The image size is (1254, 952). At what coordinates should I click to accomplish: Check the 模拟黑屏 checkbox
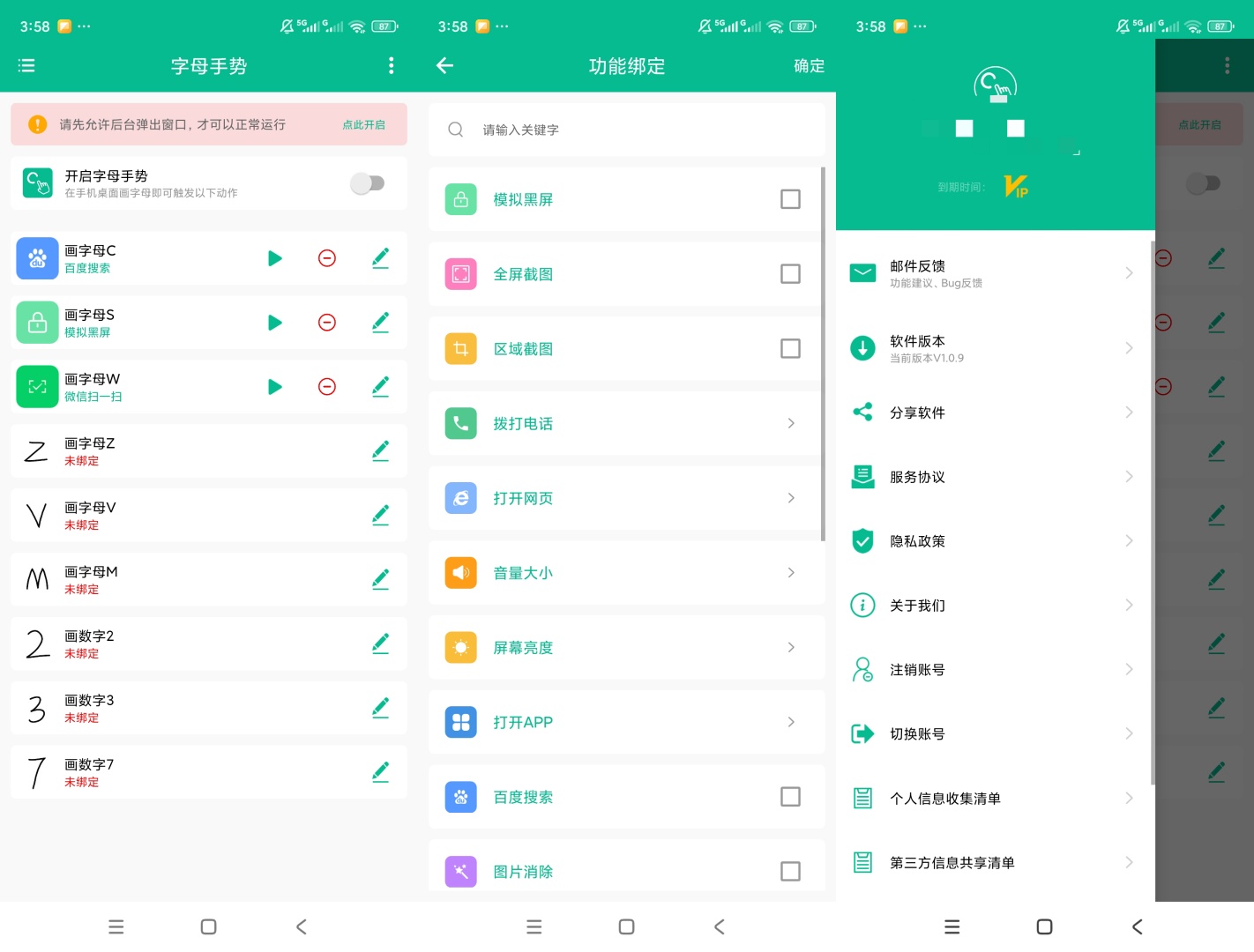pyautogui.click(x=791, y=199)
